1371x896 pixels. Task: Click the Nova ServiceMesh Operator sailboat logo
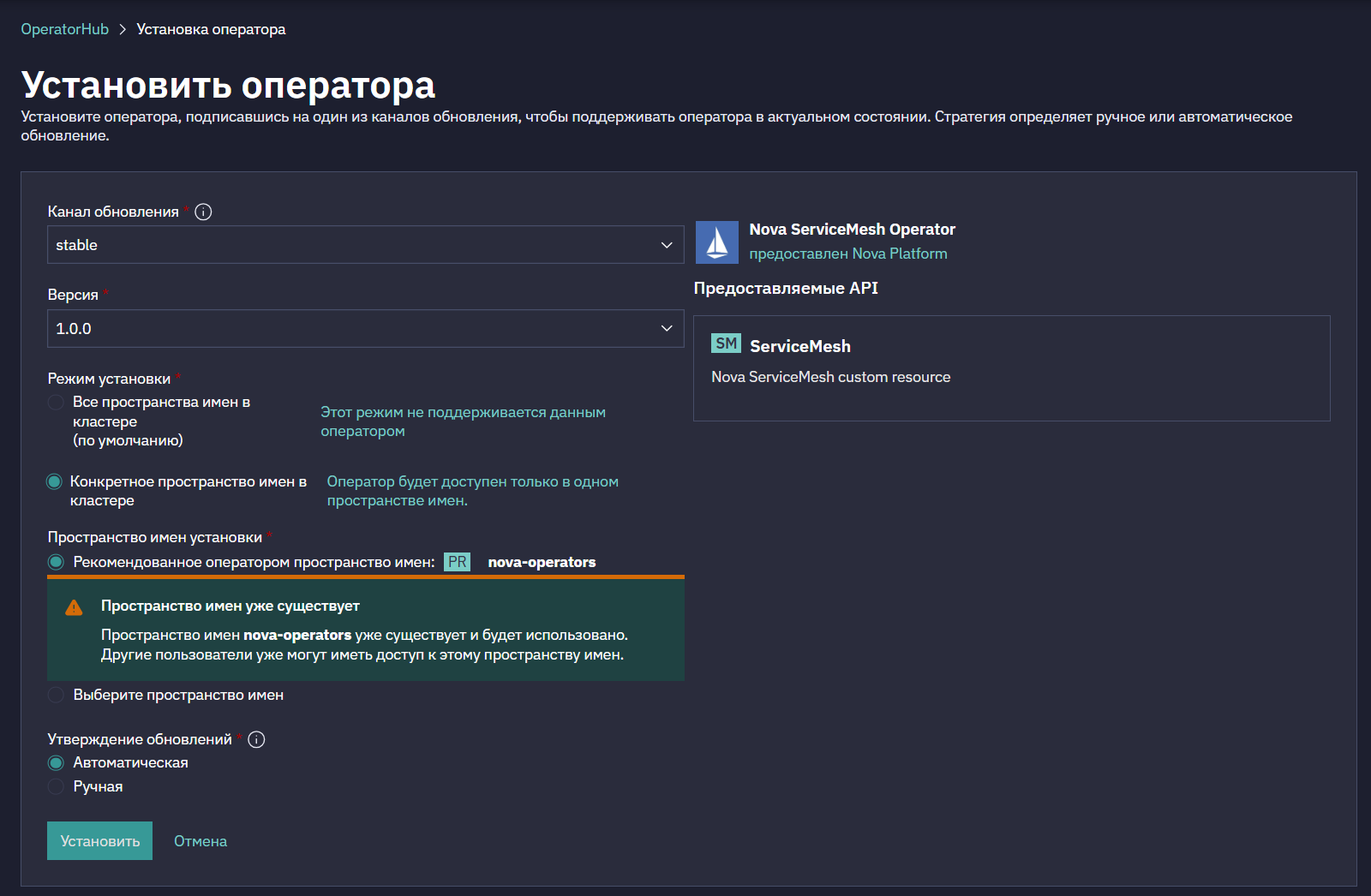716,242
